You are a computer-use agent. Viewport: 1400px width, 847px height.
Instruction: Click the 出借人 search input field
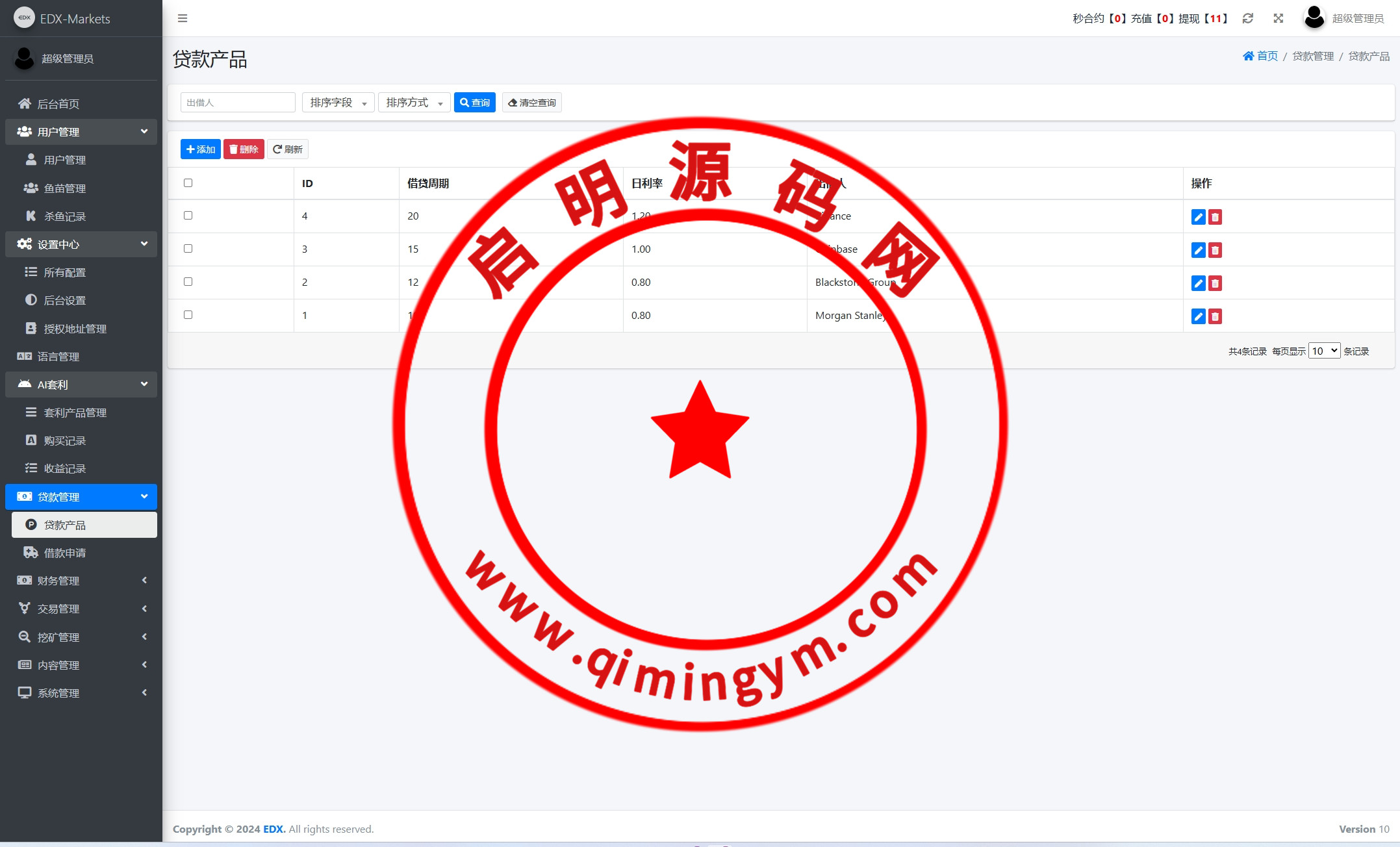(x=238, y=103)
